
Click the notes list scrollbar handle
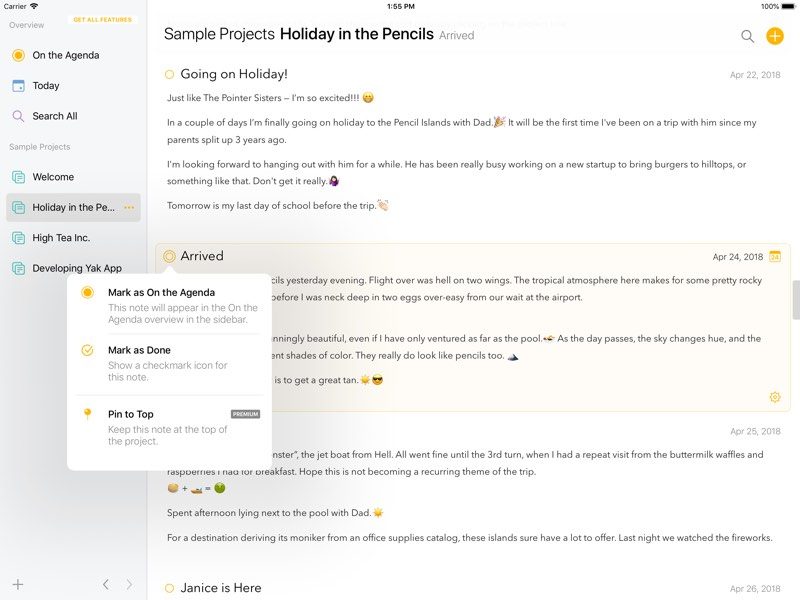point(796,300)
